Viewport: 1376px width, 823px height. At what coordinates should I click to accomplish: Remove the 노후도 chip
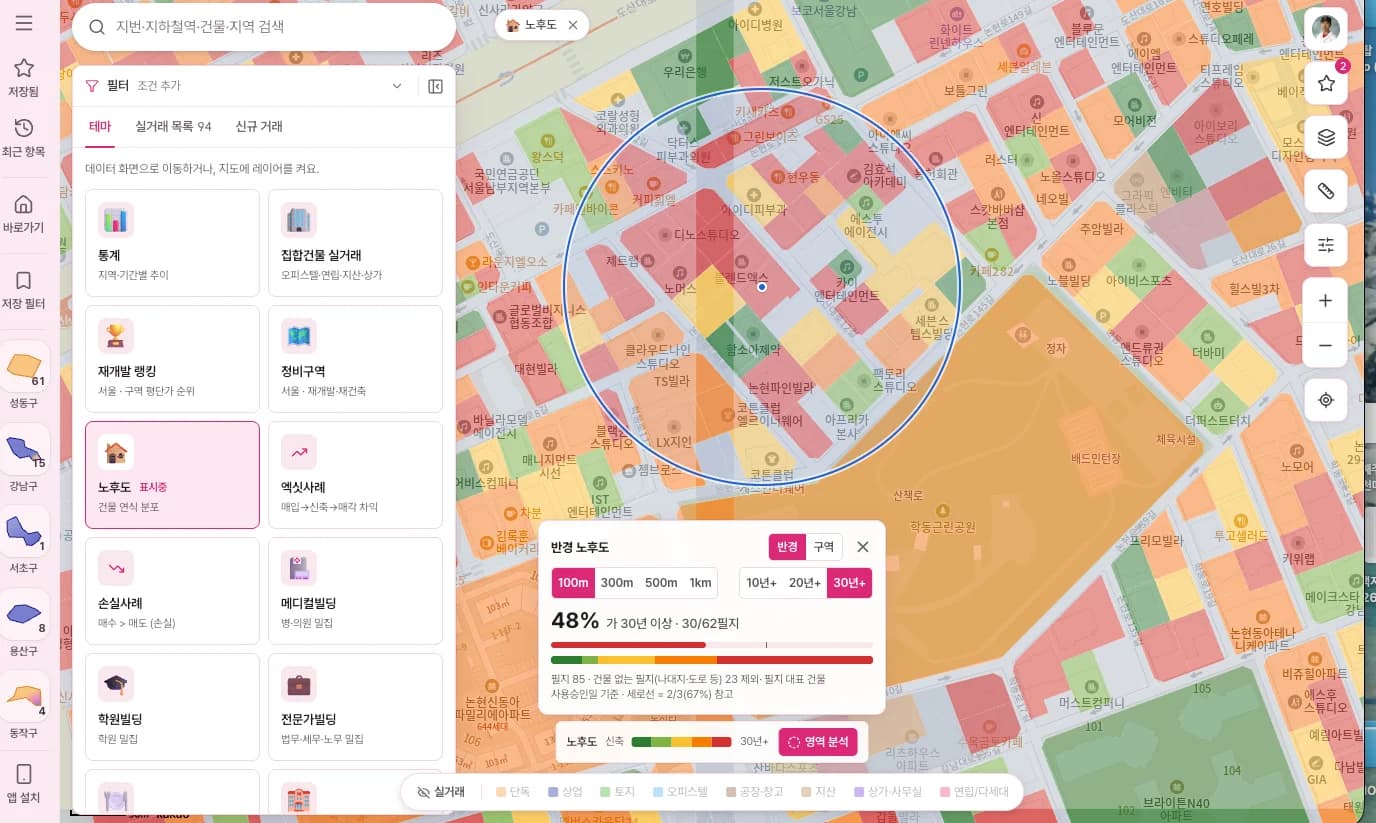tap(572, 25)
